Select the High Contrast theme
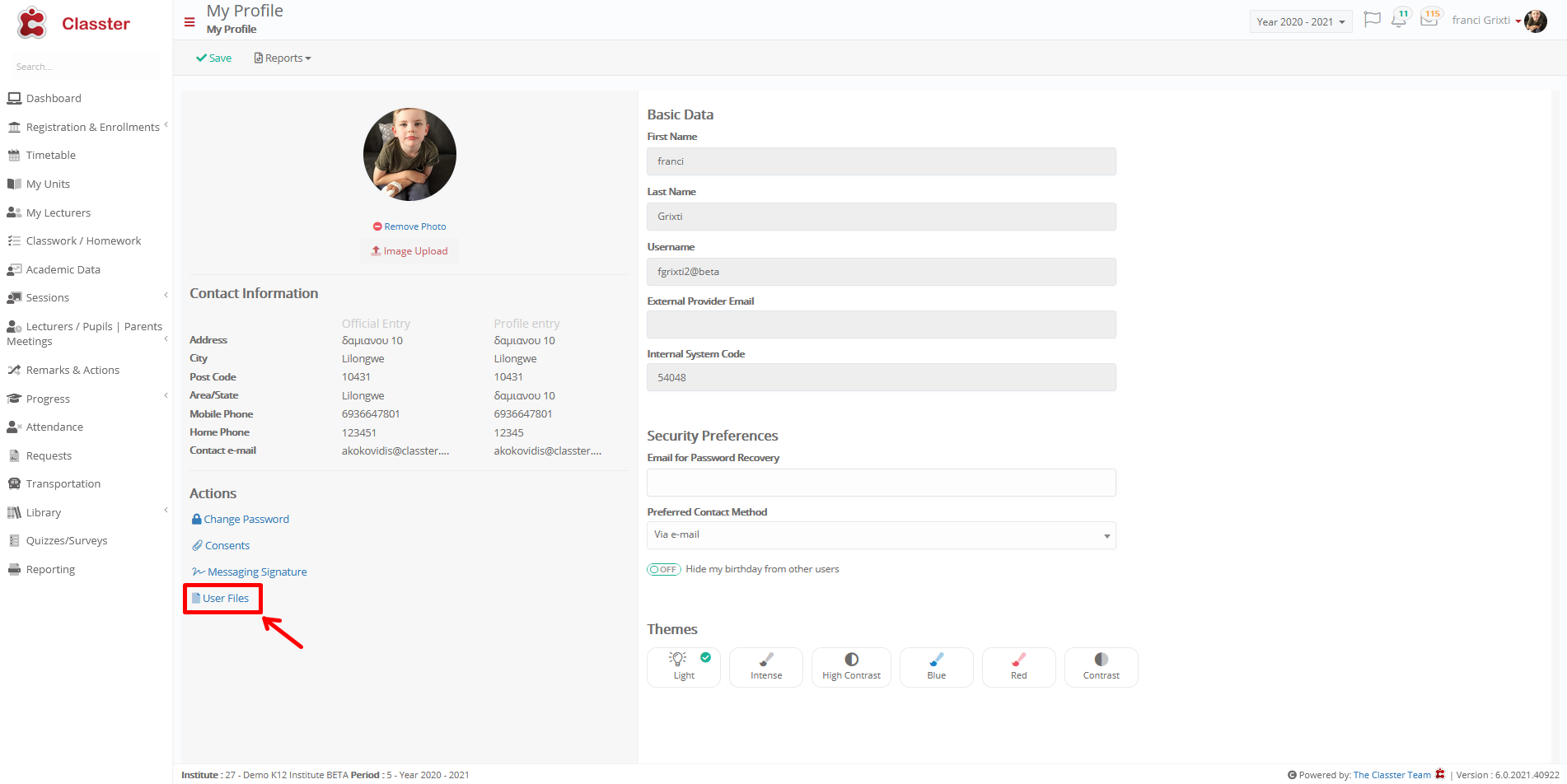The image size is (1567, 784). point(851,667)
